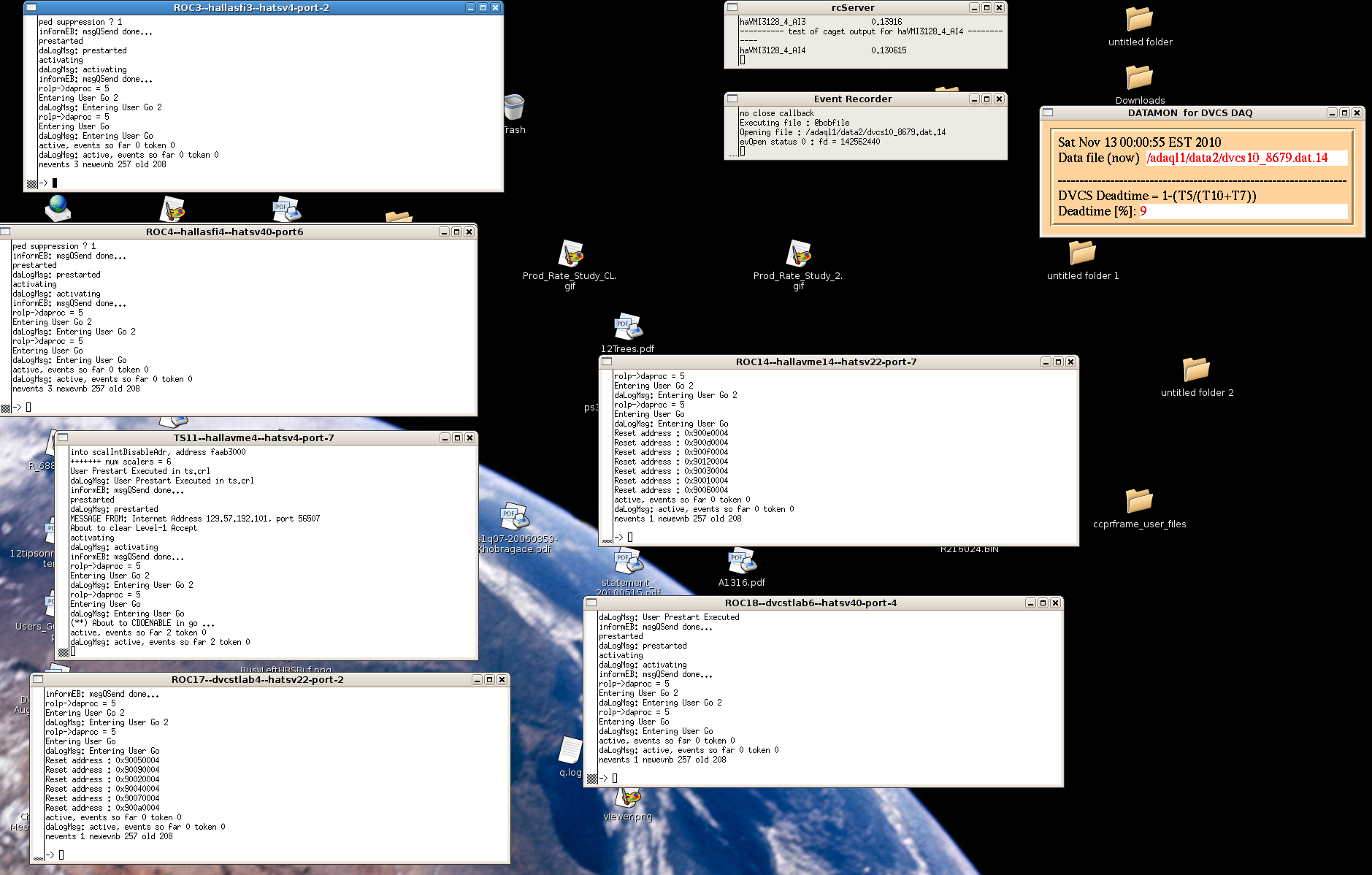Maximize the ROC3 terminal window
Image resolution: width=1372 pixels, height=875 pixels.
coord(483,7)
